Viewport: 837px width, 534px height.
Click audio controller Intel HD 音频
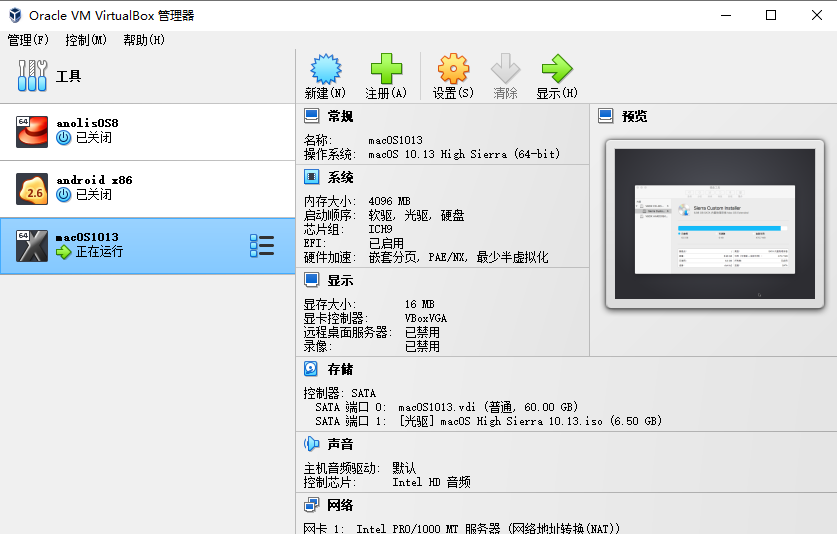431,482
